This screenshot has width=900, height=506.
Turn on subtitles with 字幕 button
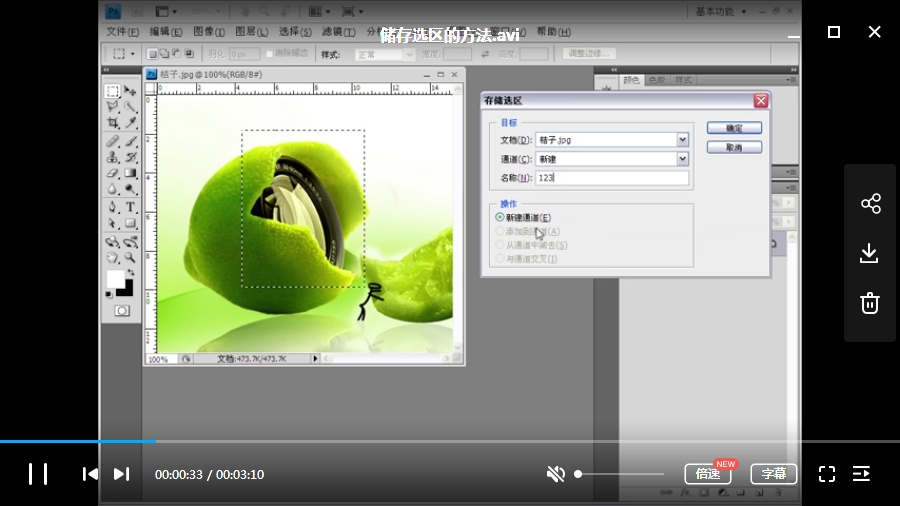coord(774,474)
